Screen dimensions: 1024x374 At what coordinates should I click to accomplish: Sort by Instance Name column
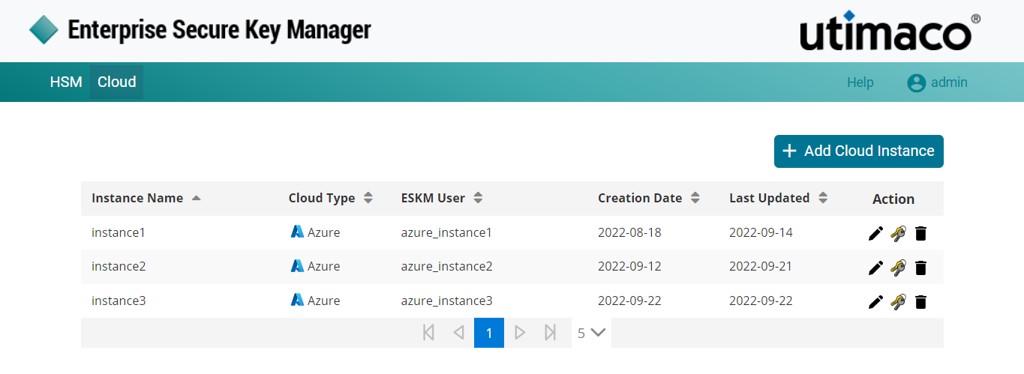click(x=146, y=198)
